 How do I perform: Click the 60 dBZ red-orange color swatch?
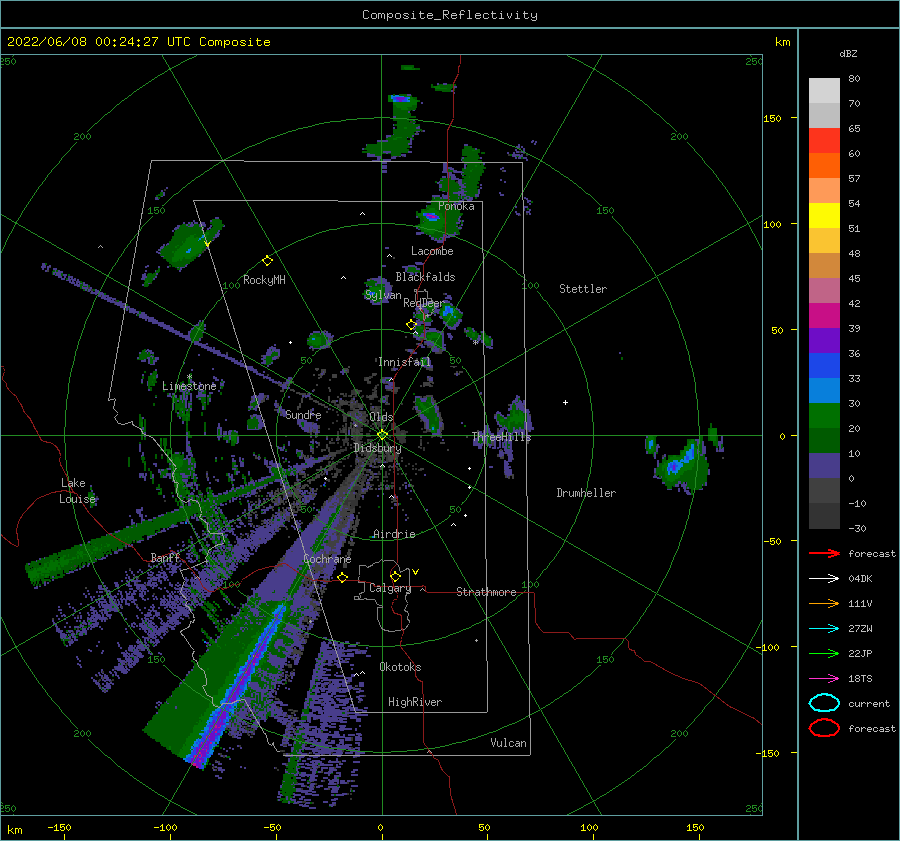click(x=824, y=141)
